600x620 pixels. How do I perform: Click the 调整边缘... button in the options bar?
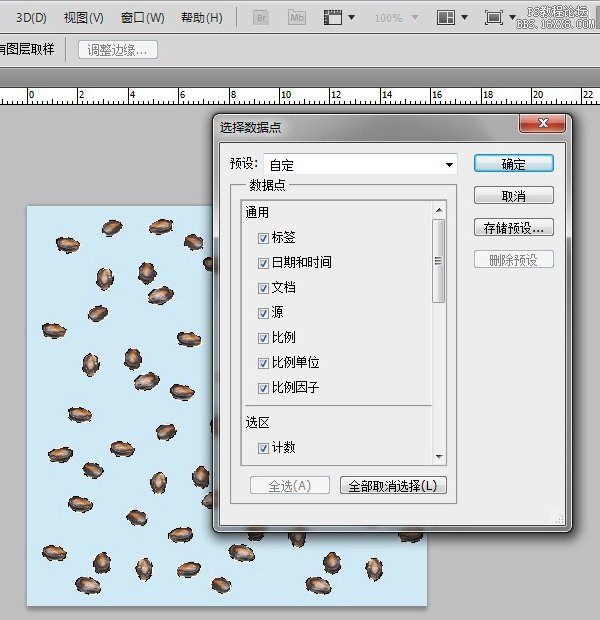tap(118, 50)
